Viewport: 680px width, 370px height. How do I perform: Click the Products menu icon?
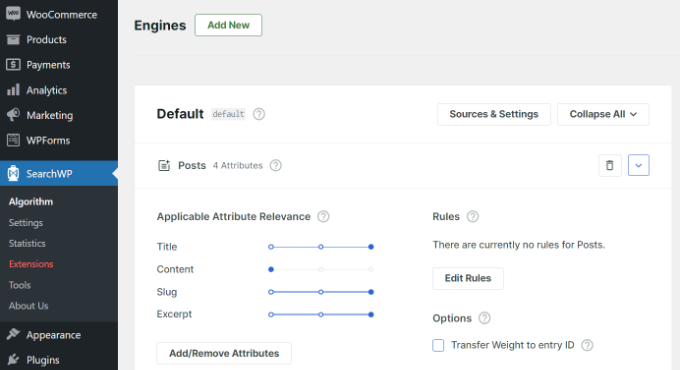tap(13, 39)
